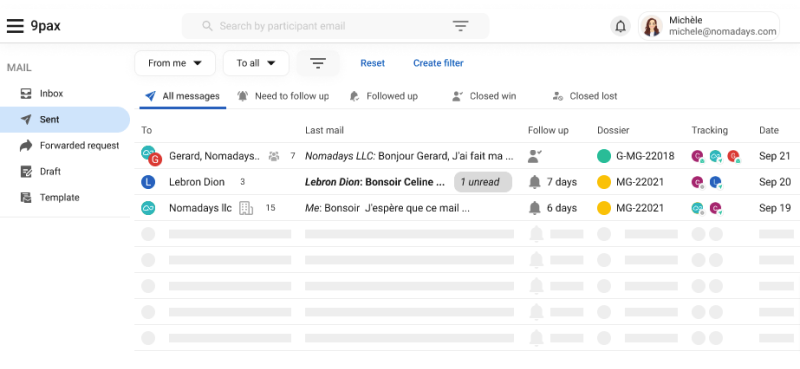Click the Template icon in the sidebar
Screen dimensions: 800x369
click(26, 198)
